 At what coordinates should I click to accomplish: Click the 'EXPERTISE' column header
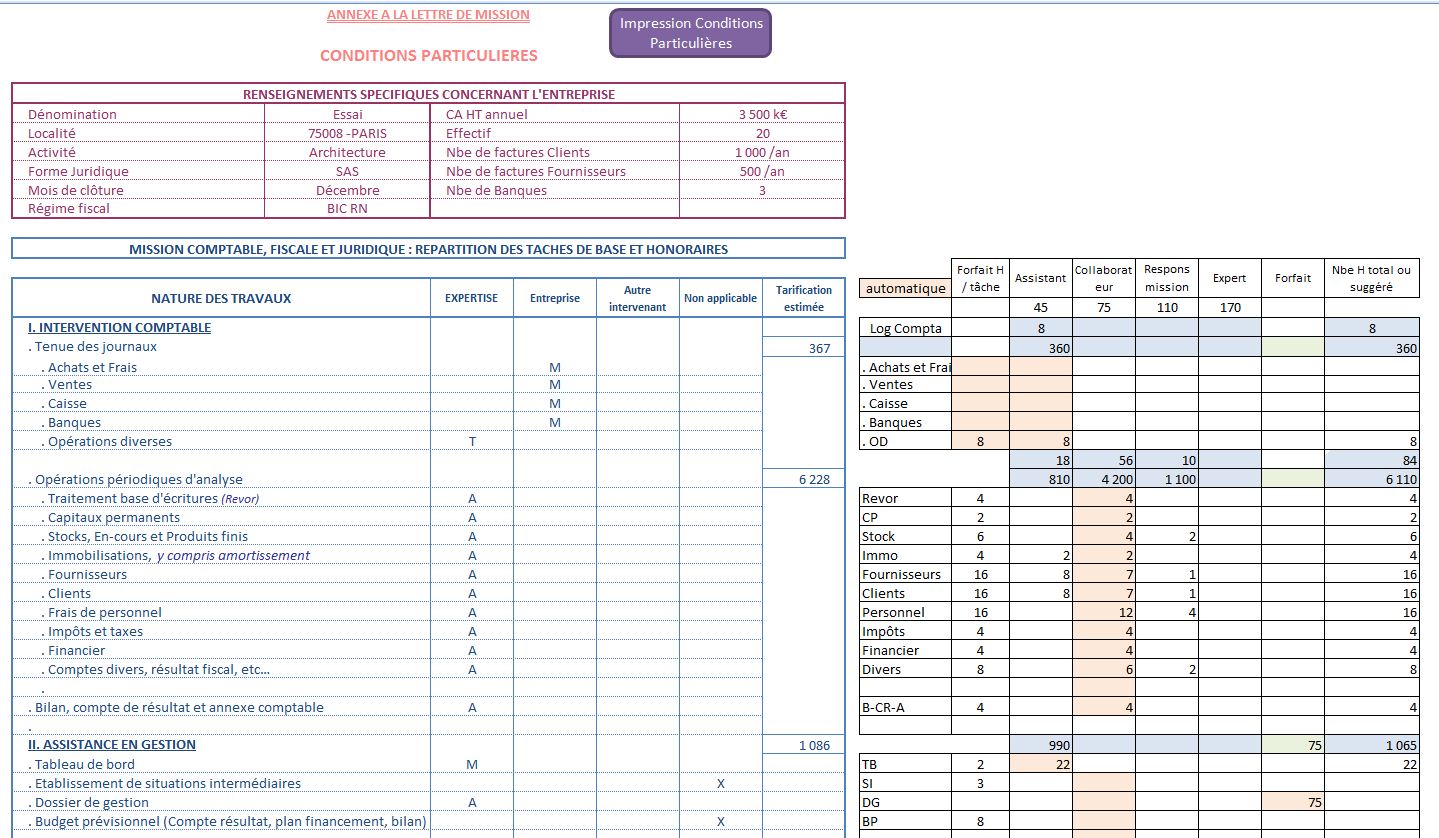point(472,298)
